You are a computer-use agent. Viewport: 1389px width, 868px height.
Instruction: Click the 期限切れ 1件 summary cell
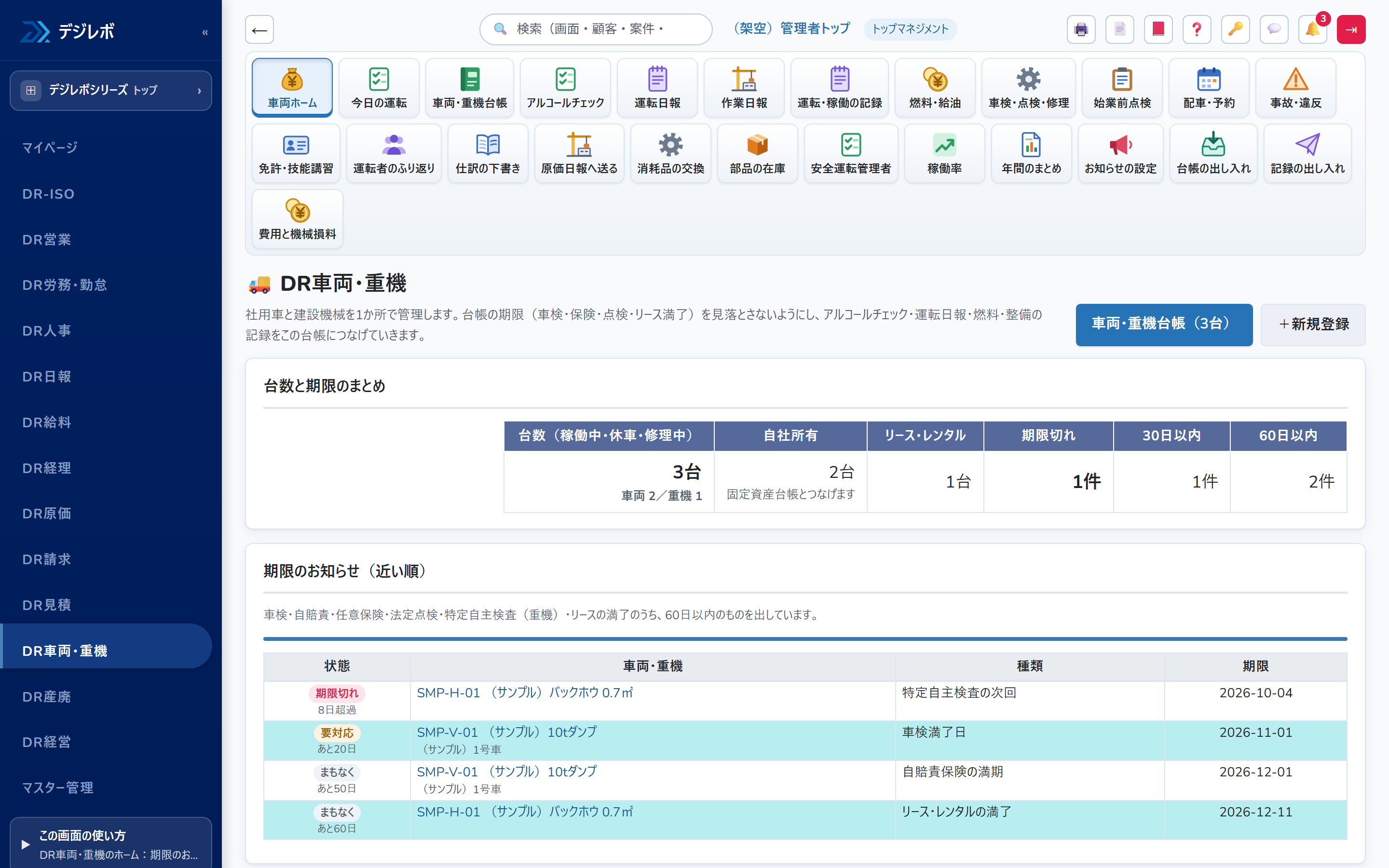click(x=1049, y=481)
